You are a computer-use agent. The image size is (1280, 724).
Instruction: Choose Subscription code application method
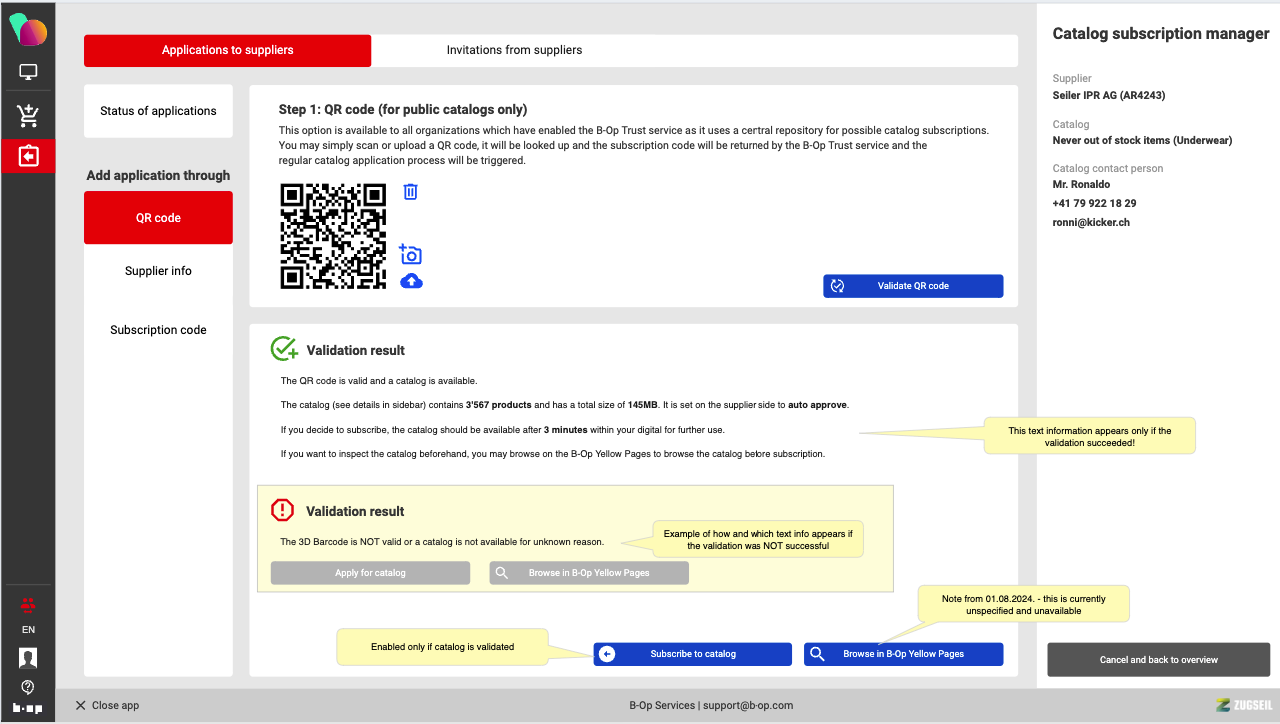tap(158, 330)
